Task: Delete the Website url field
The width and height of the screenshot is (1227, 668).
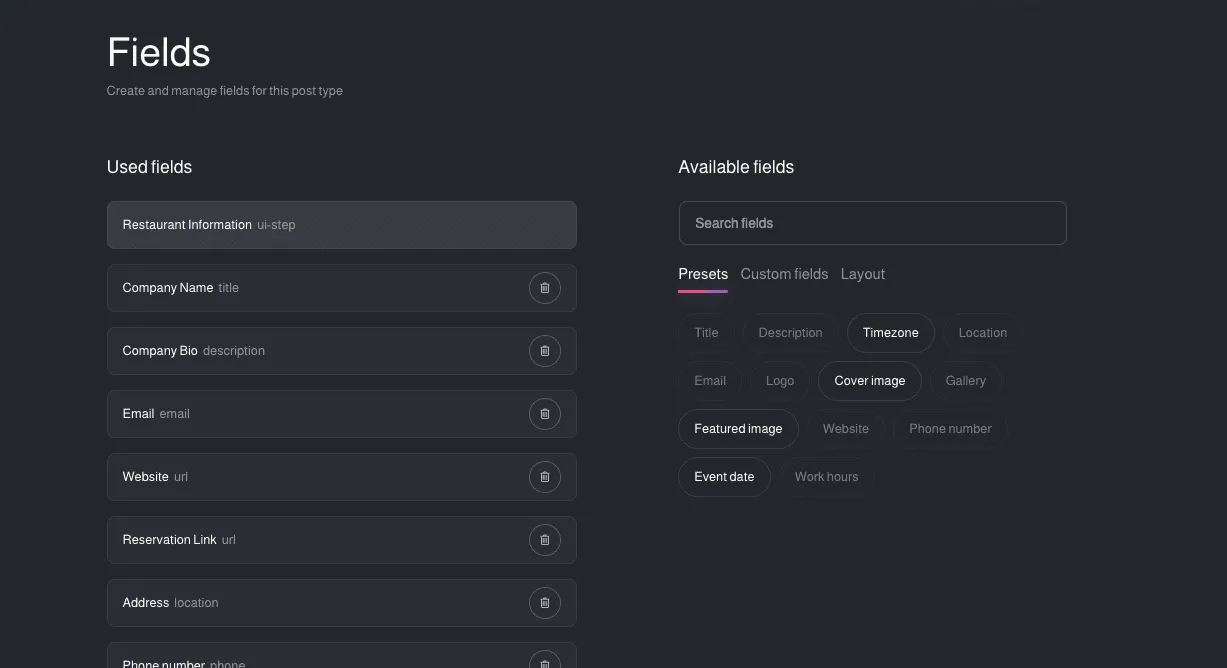Action: click(544, 477)
